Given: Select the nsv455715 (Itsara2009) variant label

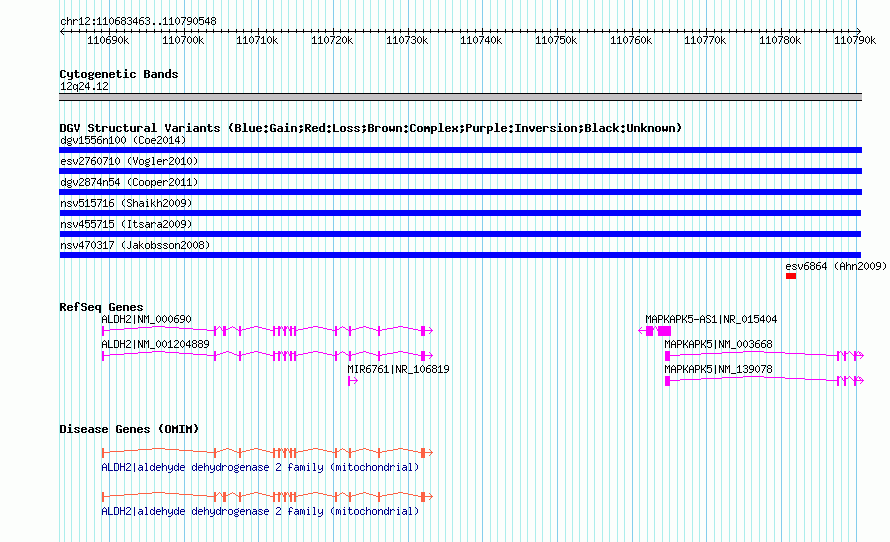Looking at the screenshot, I should tap(126, 224).
